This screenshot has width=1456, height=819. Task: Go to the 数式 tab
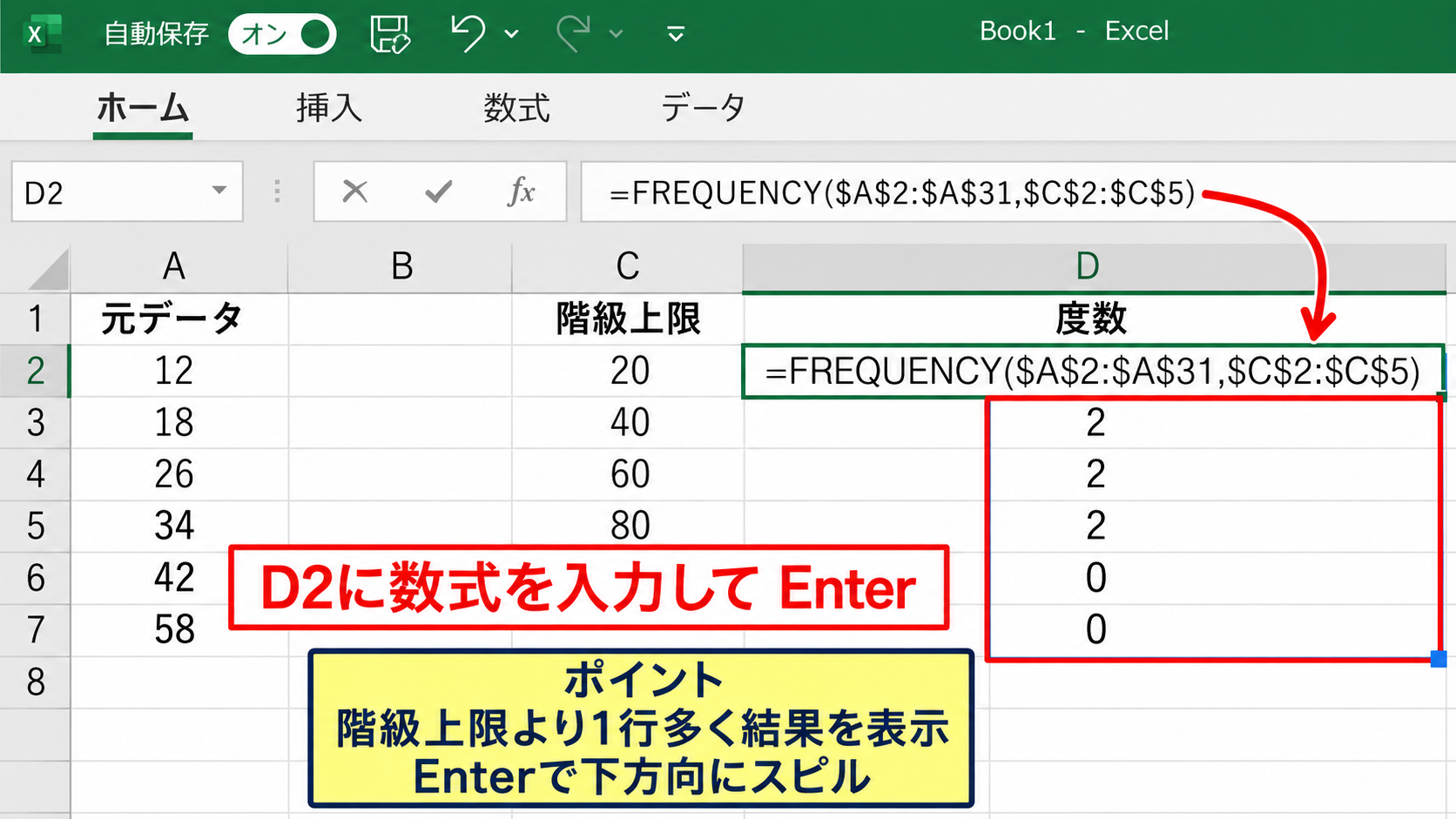pos(516,109)
